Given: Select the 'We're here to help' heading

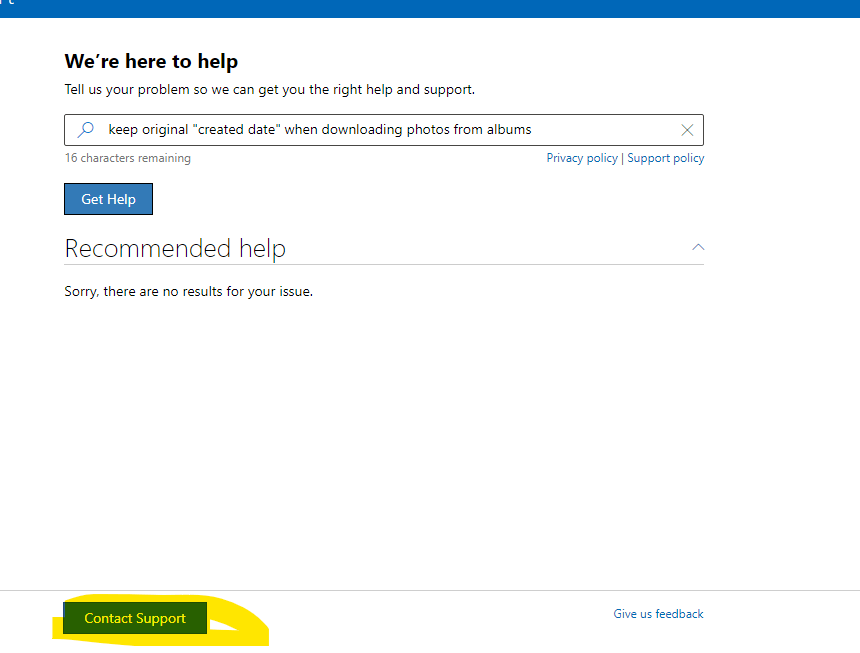Looking at the screenshot, I should coord(151,61).
